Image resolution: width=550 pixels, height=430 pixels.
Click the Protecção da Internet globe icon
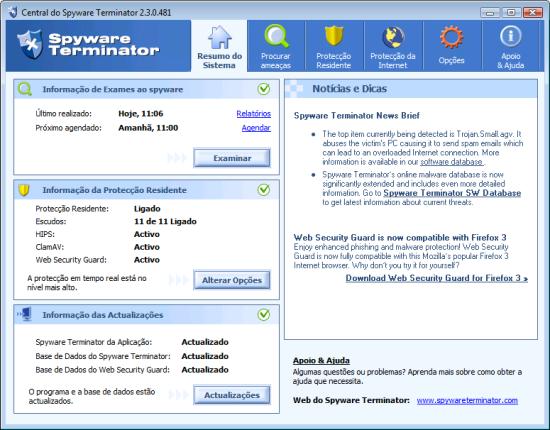393,37
